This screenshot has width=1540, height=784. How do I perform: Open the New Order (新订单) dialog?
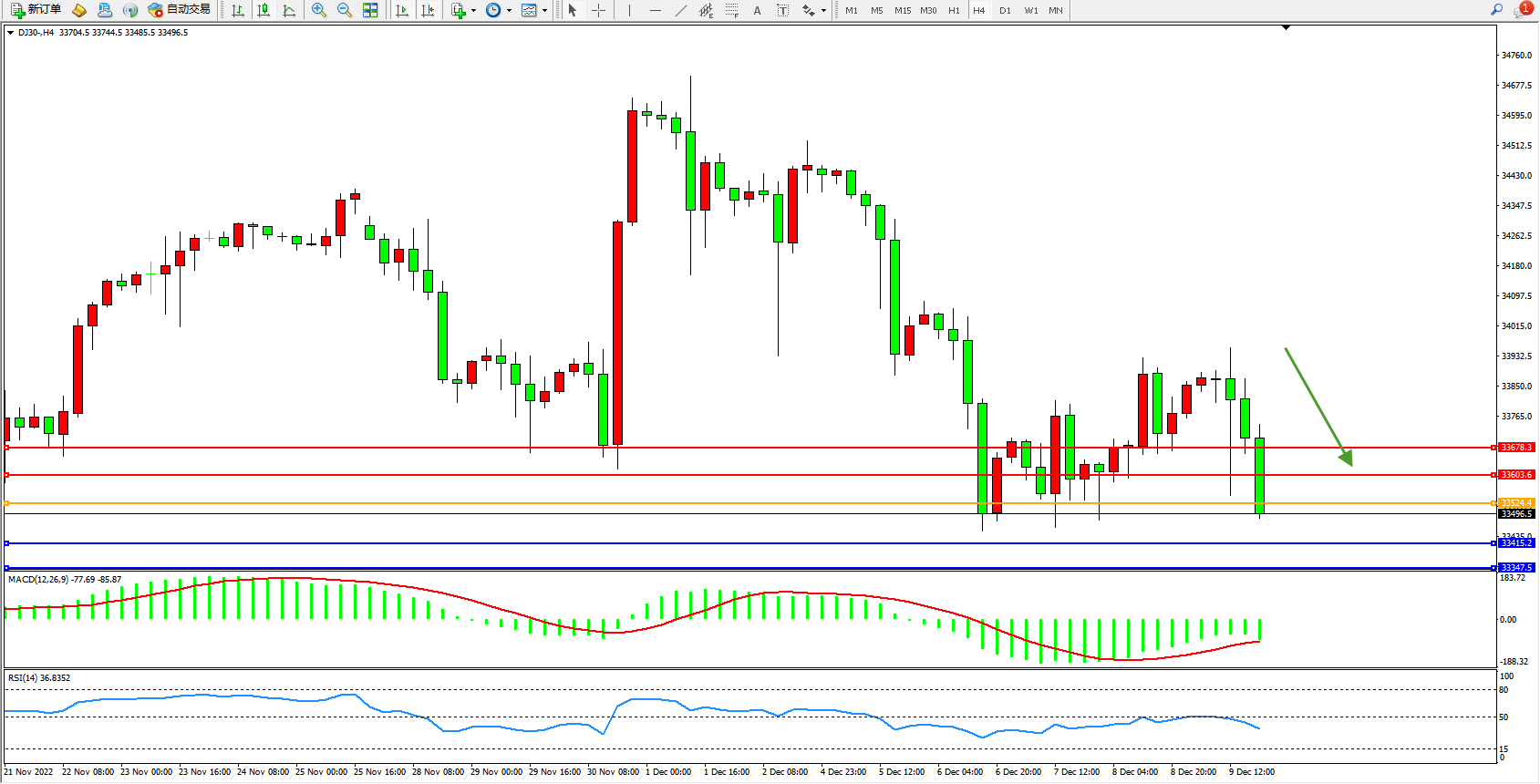(36, 10)
